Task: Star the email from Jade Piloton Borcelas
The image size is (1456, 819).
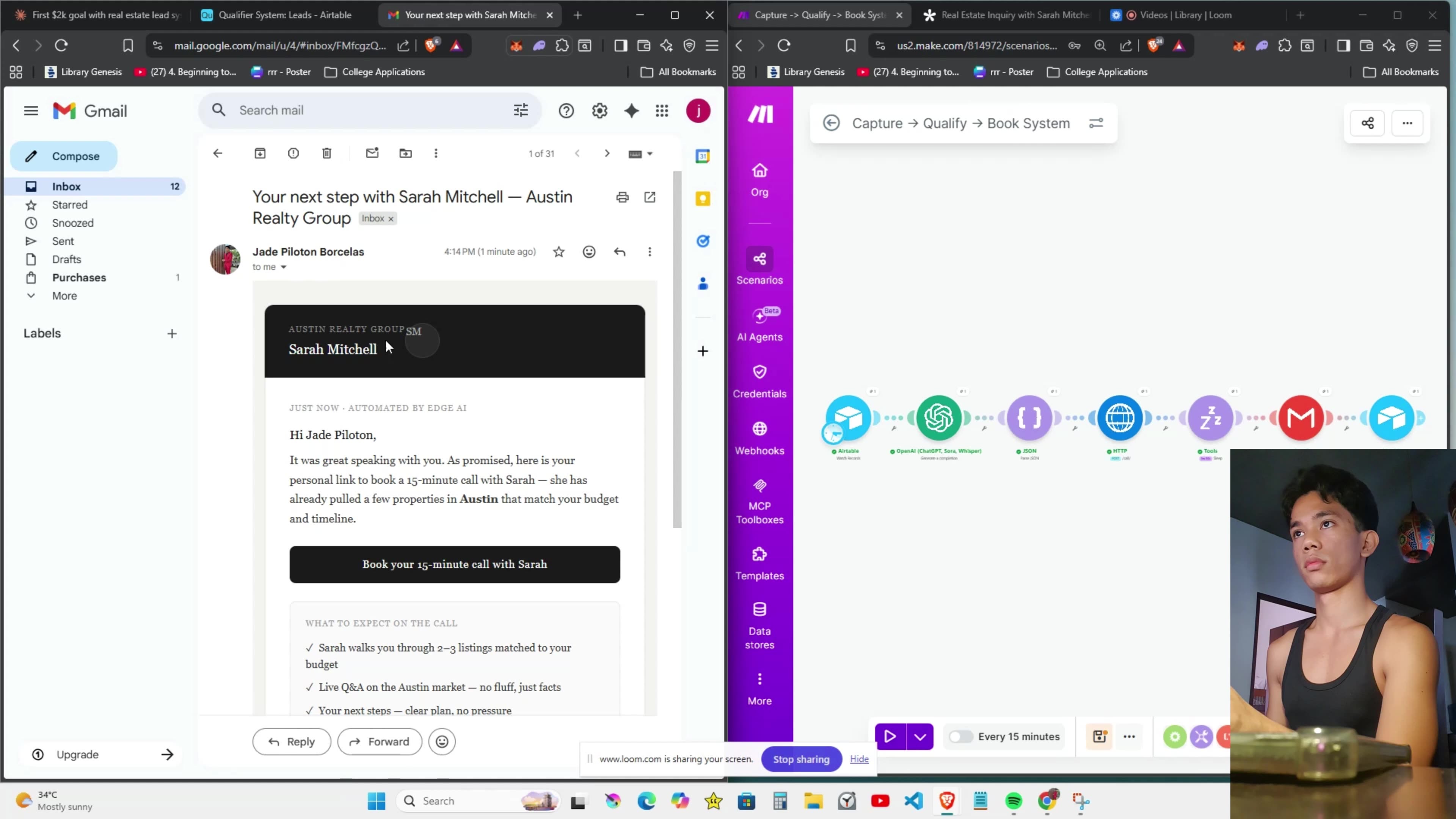Action: point(559,252)
